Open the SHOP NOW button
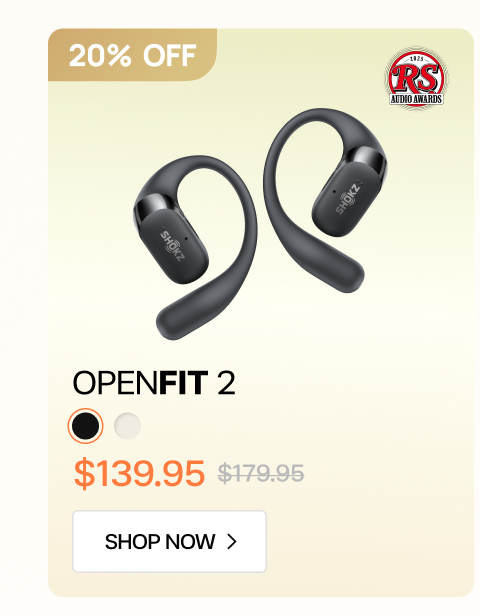The image size is (480, 615). 169,542
